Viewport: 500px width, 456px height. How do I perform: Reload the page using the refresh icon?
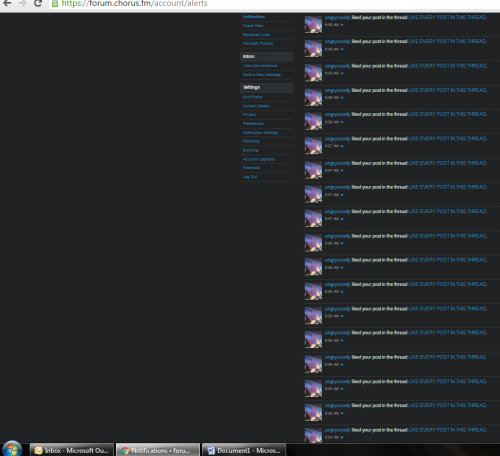pyautogui.click(x=38, y=3)
